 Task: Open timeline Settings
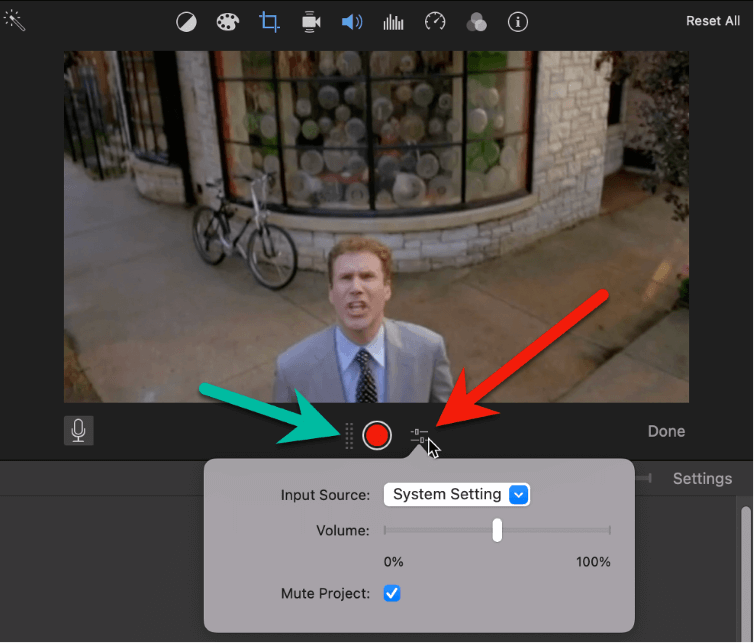point(702,479)
